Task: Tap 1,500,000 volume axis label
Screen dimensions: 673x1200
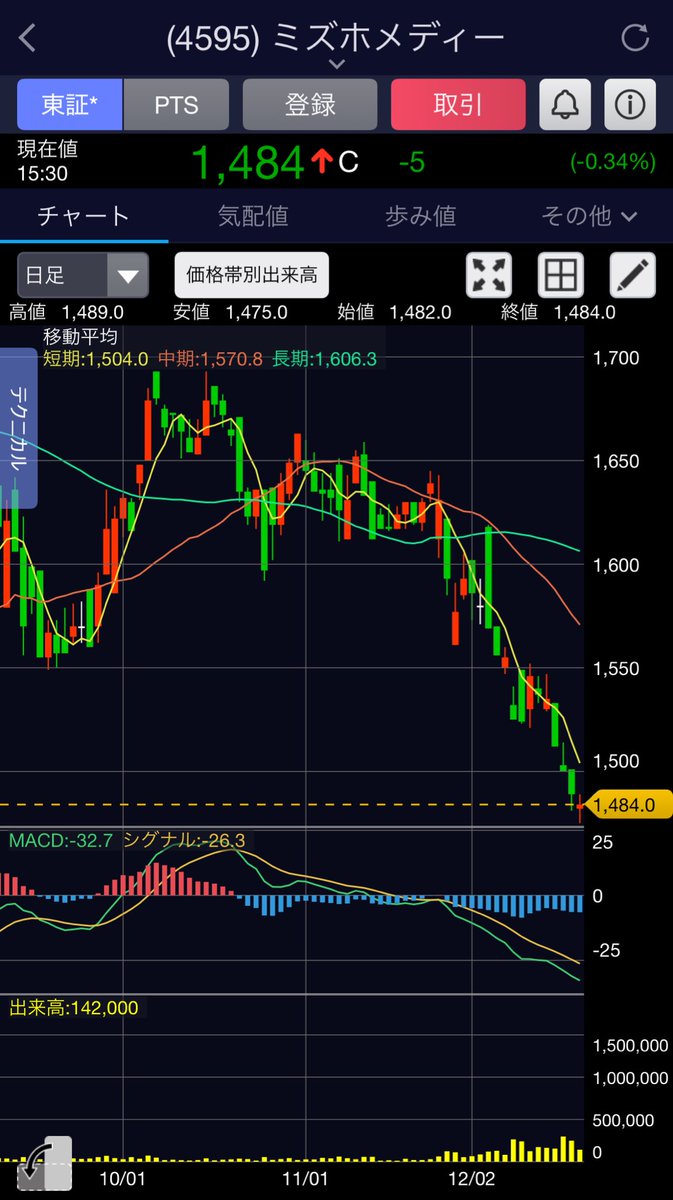Action: [x=630, y=1046]
